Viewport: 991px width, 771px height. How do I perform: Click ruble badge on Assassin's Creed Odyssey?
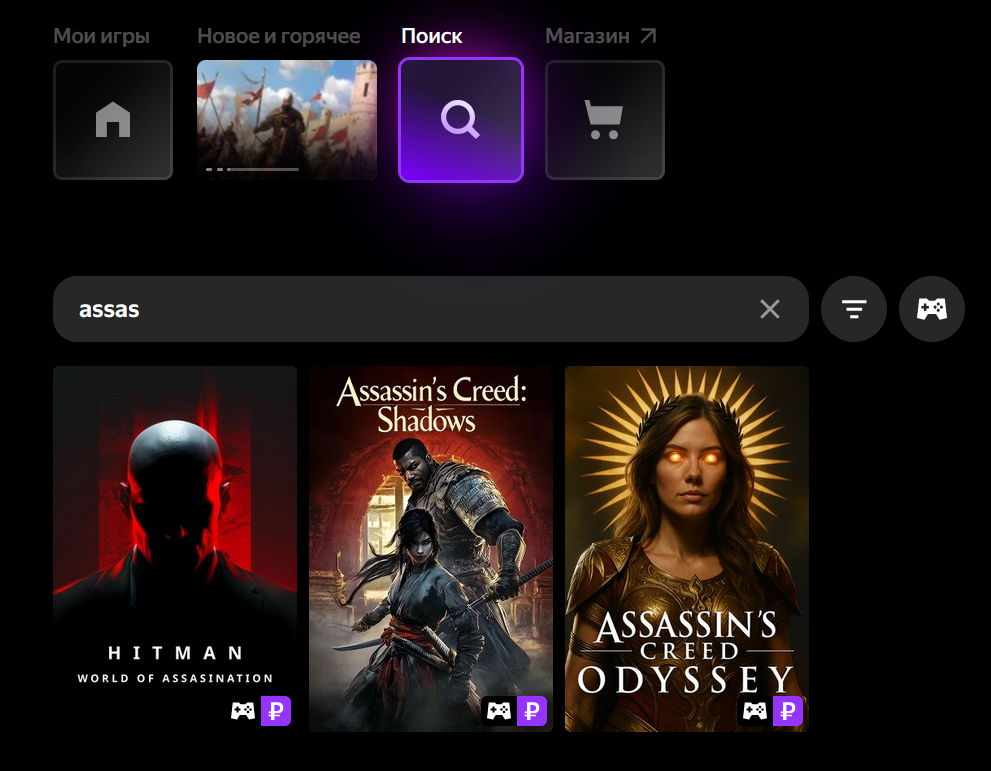[x=788, y=711]
